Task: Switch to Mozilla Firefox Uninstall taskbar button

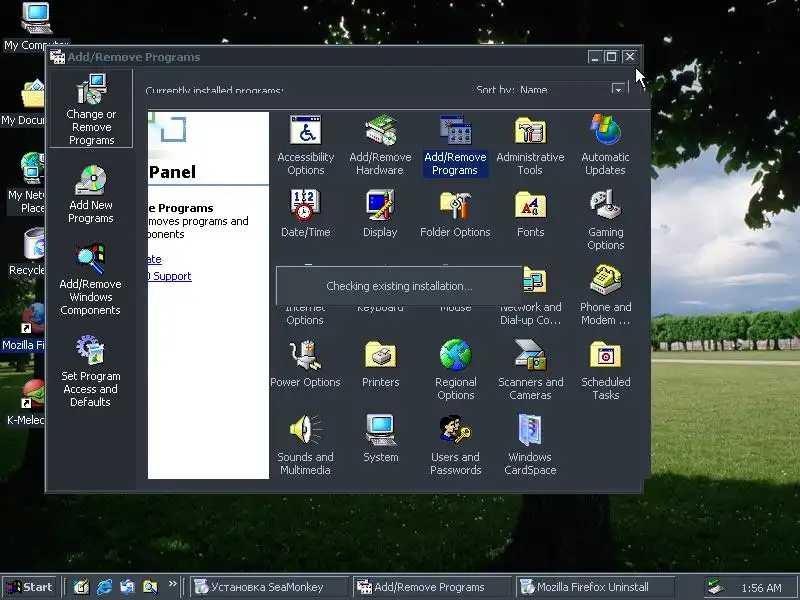Action: (x=595, y=587)
